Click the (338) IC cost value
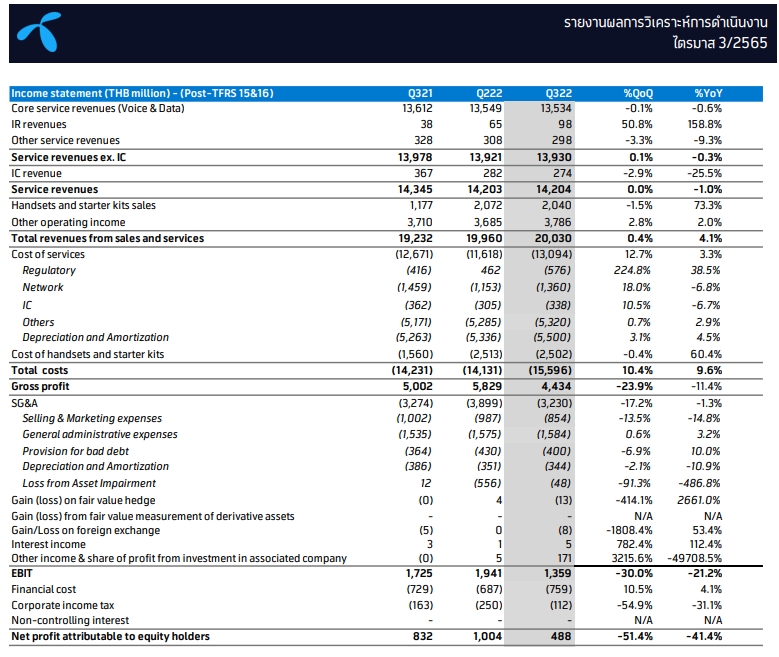This screenshot has height=657, width=779. tap(554, 305)
